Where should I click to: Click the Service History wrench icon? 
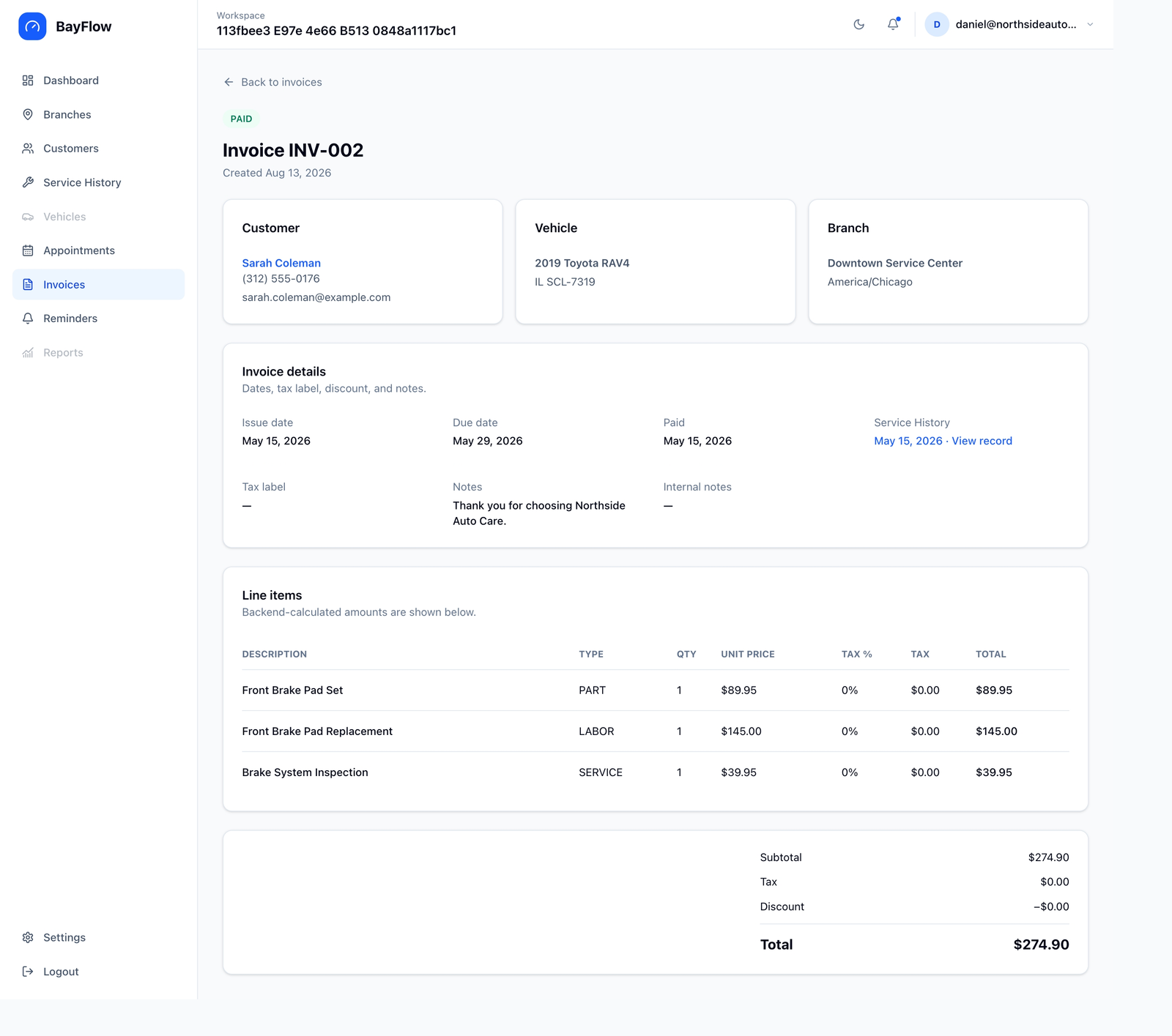pyautogui.click(x=28, y=182)
